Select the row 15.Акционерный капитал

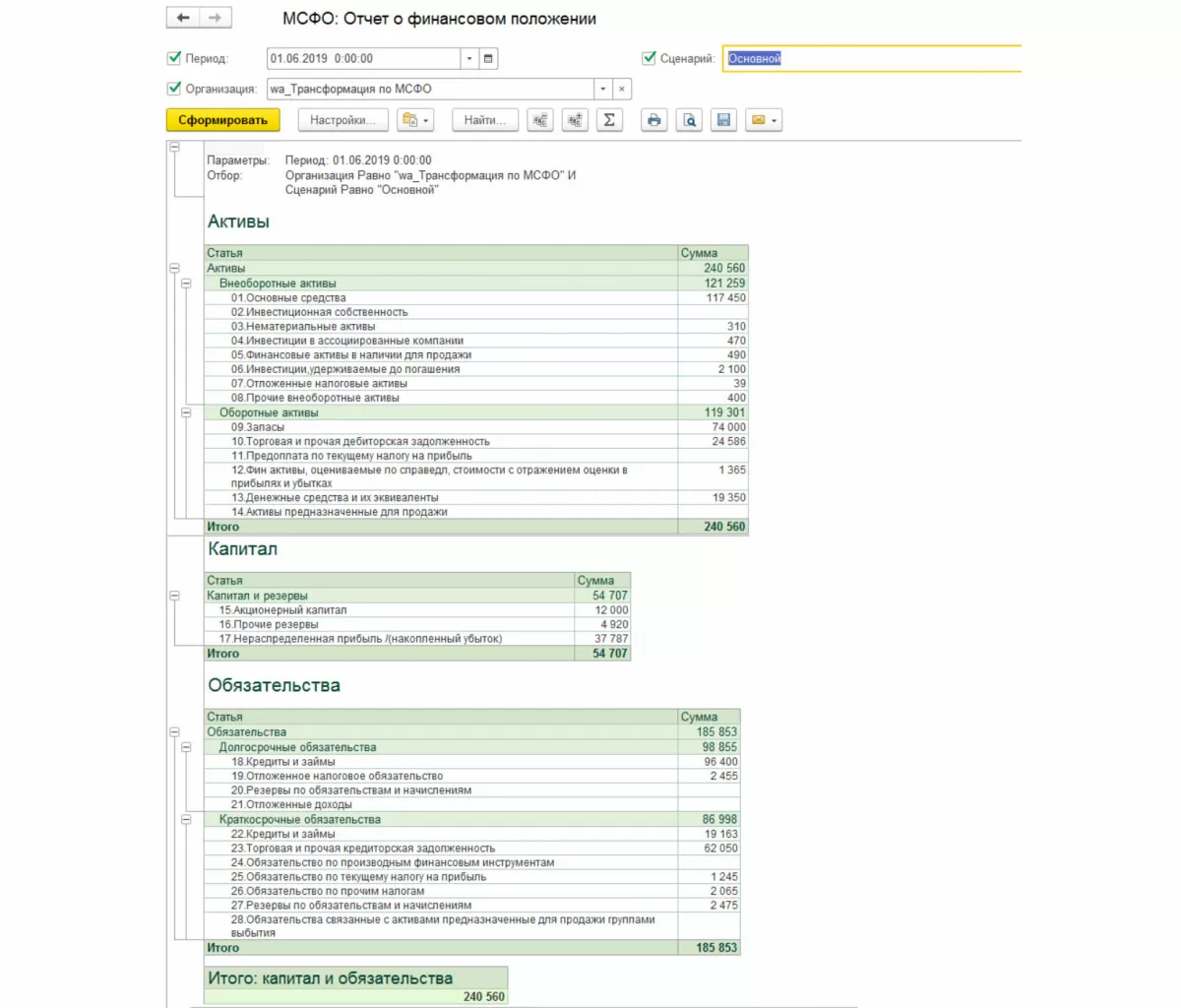click(418, 610)
